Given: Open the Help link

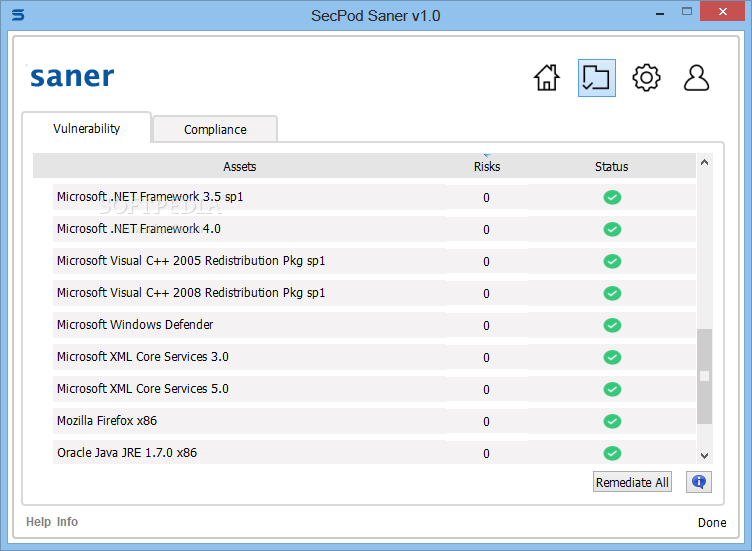Looking at the screenshot, I should click(x=38, y=522).
